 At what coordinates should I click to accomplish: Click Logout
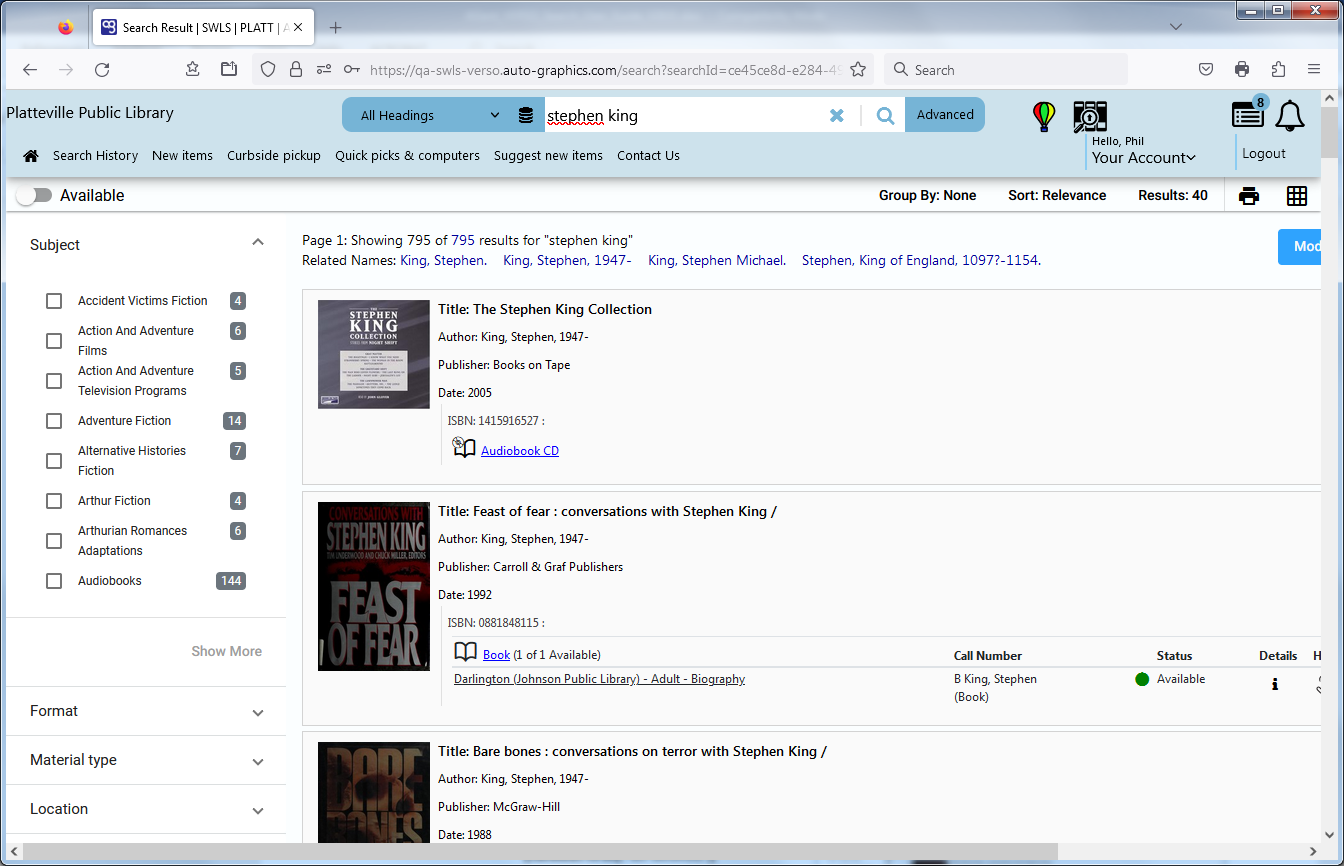(1264, 154)
